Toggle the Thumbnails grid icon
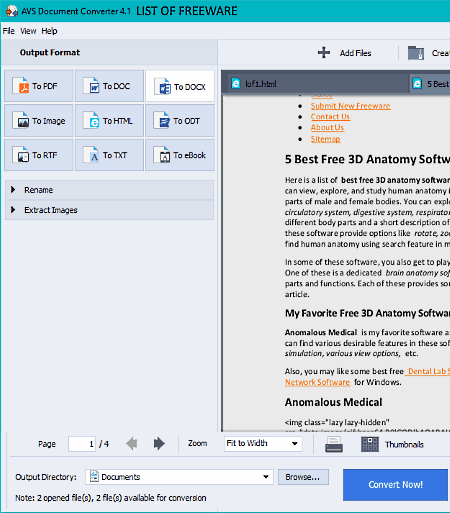 point(370,444)
